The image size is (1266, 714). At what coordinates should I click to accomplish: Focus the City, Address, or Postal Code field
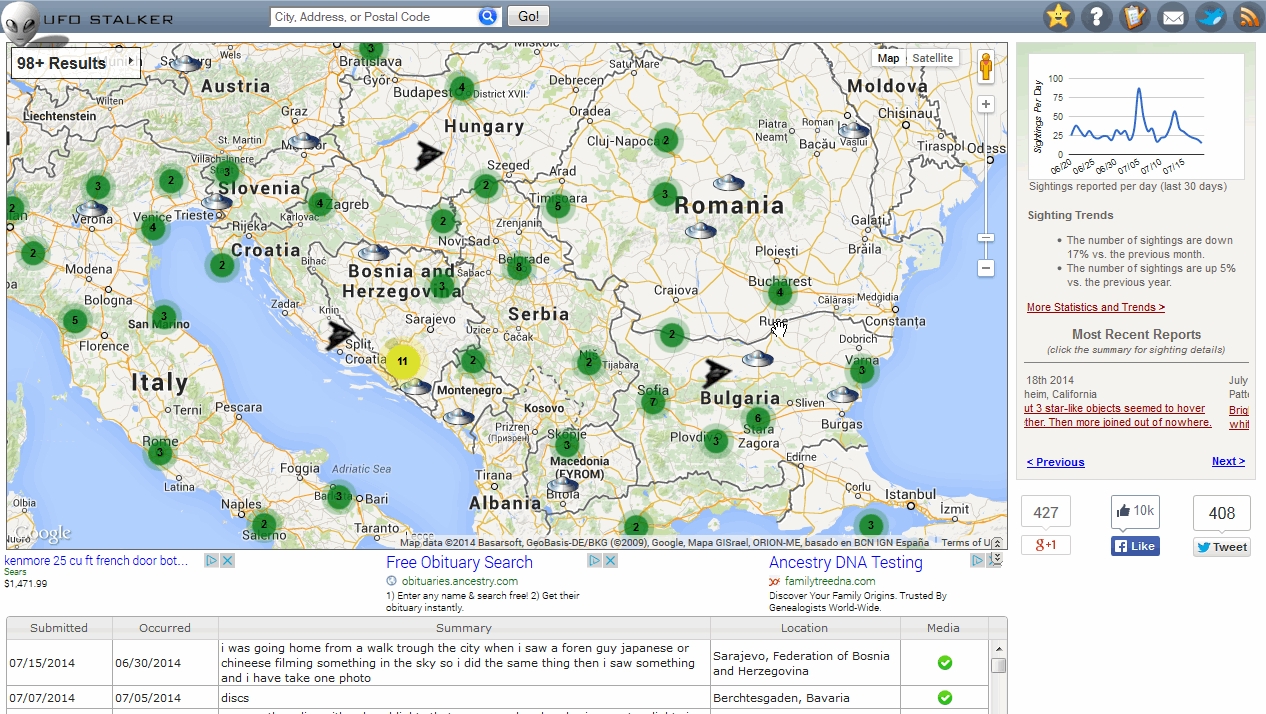coord(374,17)
